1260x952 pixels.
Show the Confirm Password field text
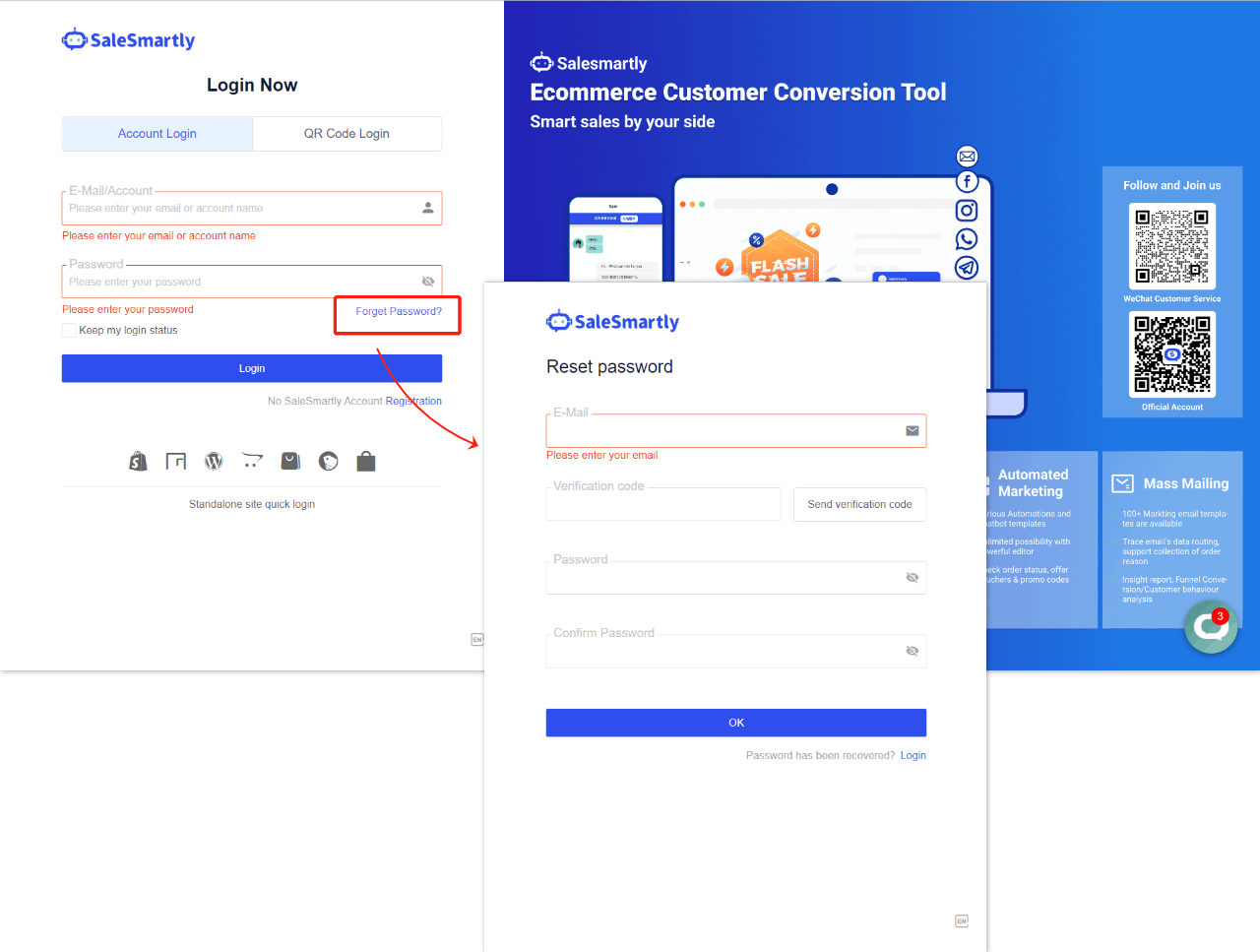pyautogui.click(x=913, y=651)
